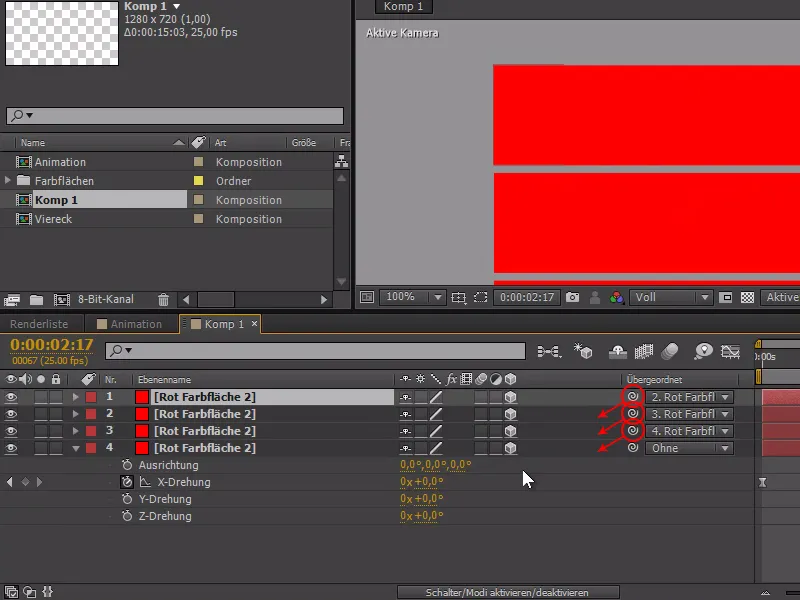Click the X-Drehung graph icon
The height and width of the screenshot is (600, 800).
click(145, 482)
